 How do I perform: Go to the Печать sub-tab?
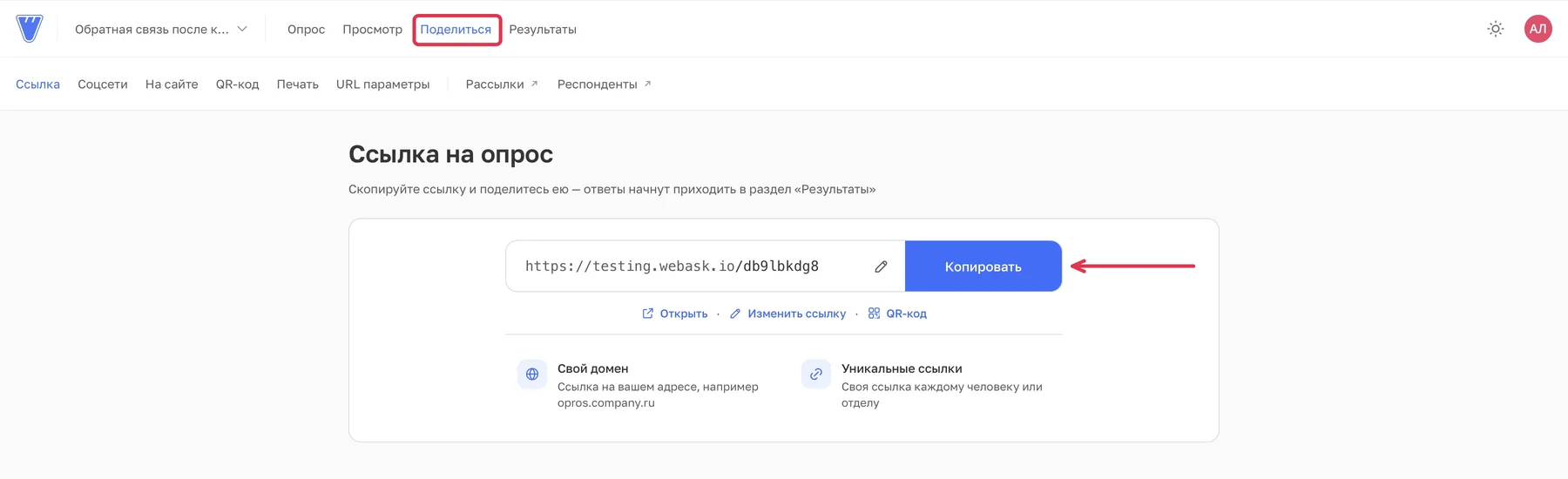pyautogui.click(x=298, y=84)
